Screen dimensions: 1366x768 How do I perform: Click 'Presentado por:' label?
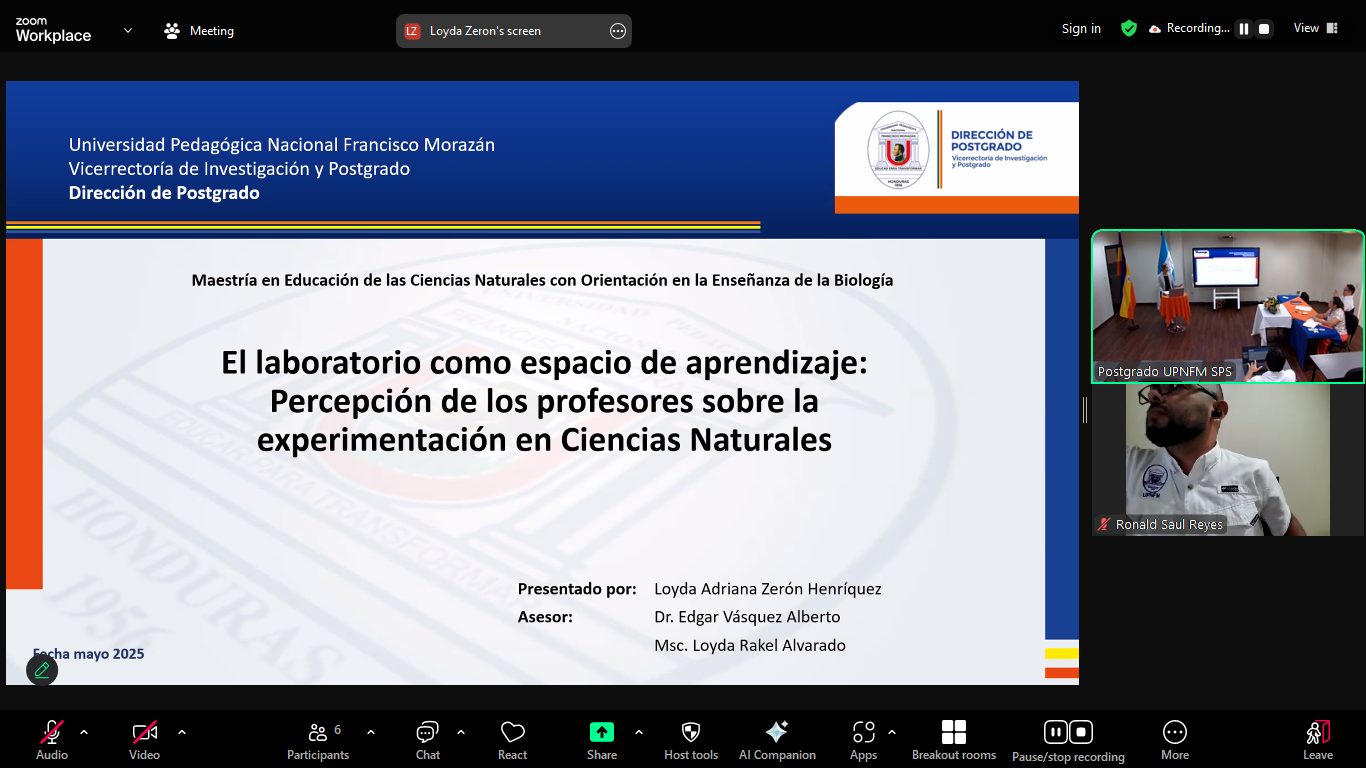pyautogui.click(x=577, y=589)
